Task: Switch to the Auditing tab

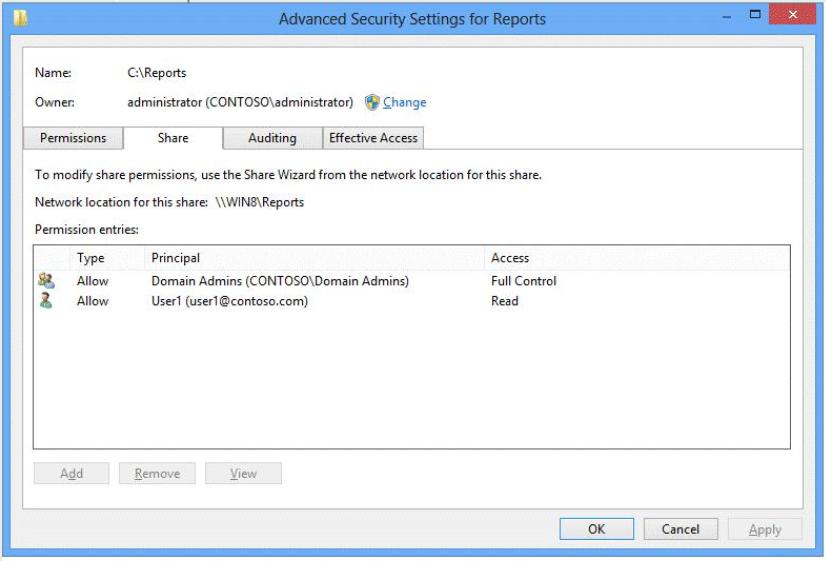Action: point(272,138)
